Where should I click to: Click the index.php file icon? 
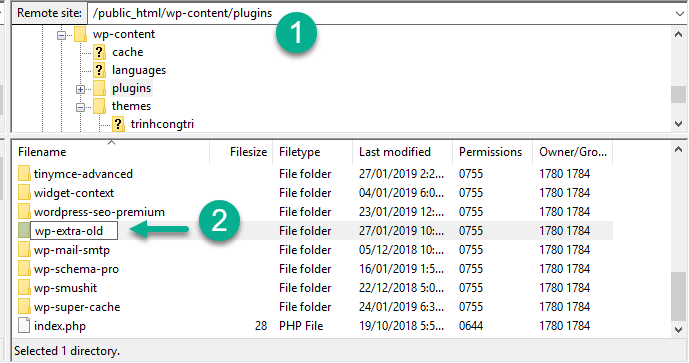click(24, 326)
